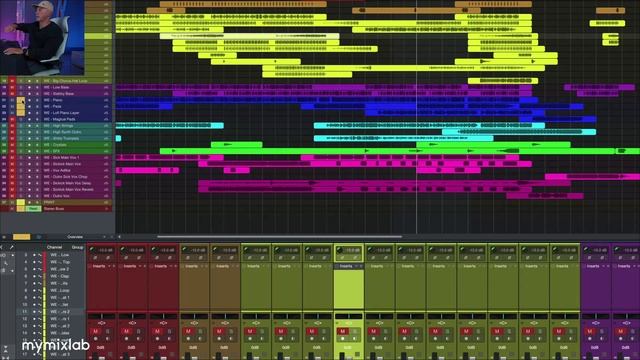Image resolution: width=640 pixels, height=360 pixels.
Task: Record-arm the SFX track
Action: click(x=29, y=151)
